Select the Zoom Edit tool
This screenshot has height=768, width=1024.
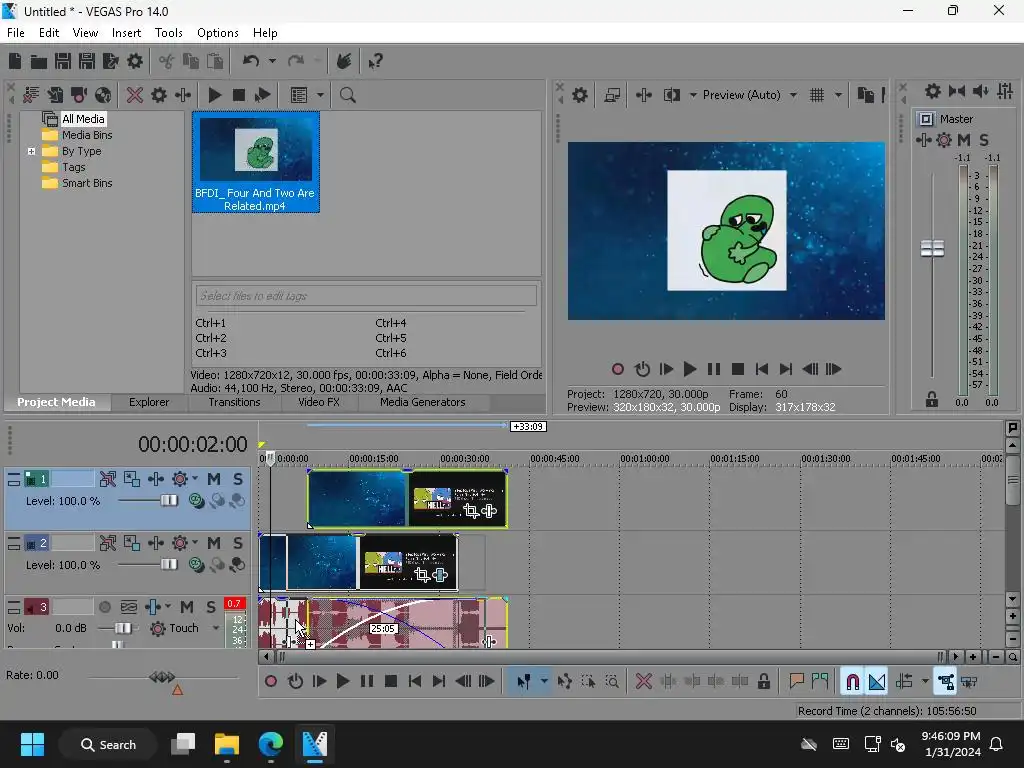612,682
